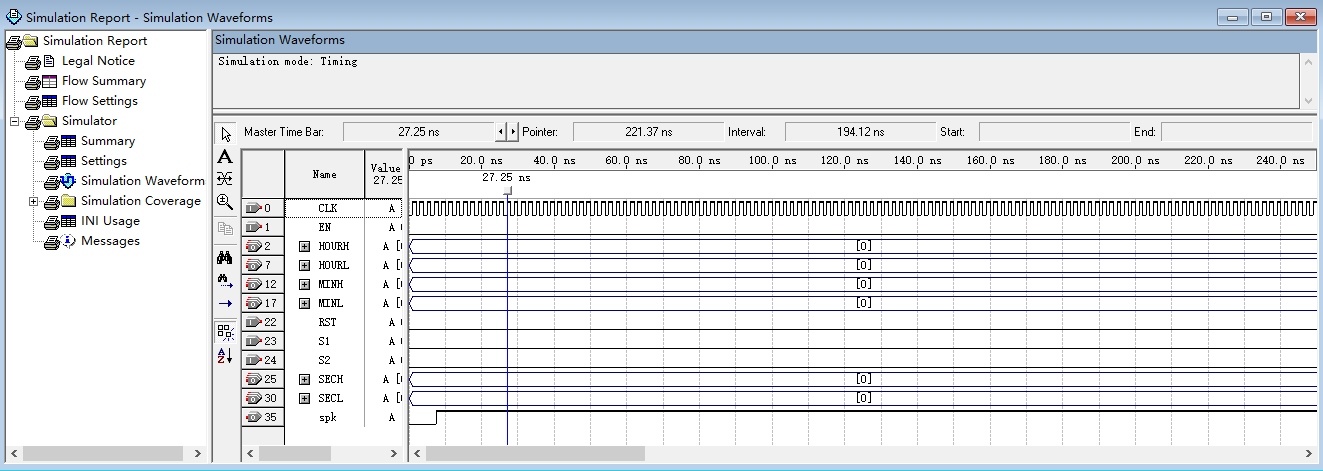1323x471 pixels.
Task: Select the zoom magnifier tool
Action: [225, 201]
